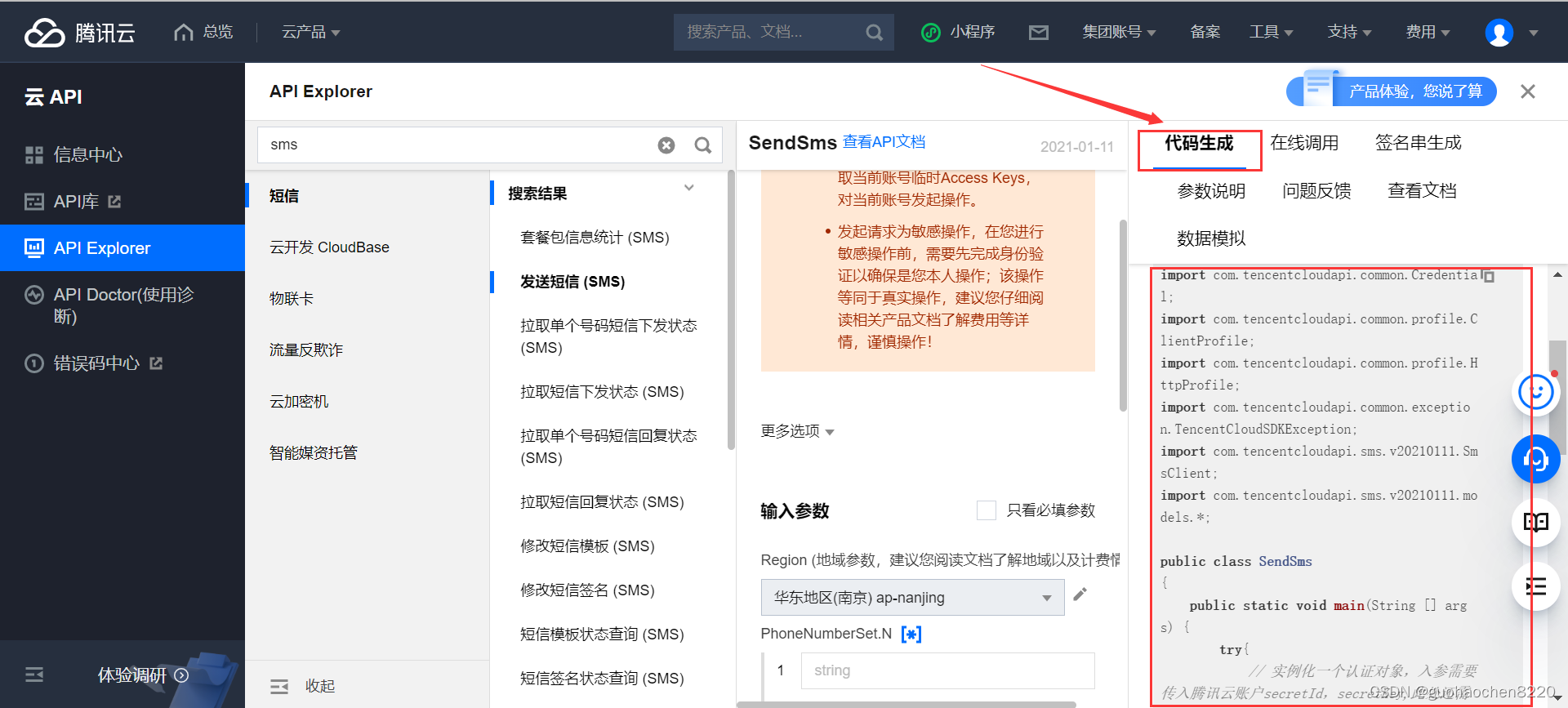1568x708 pixels.
Task: Switch to 查看文档 tab
Action: (1422, 191)
